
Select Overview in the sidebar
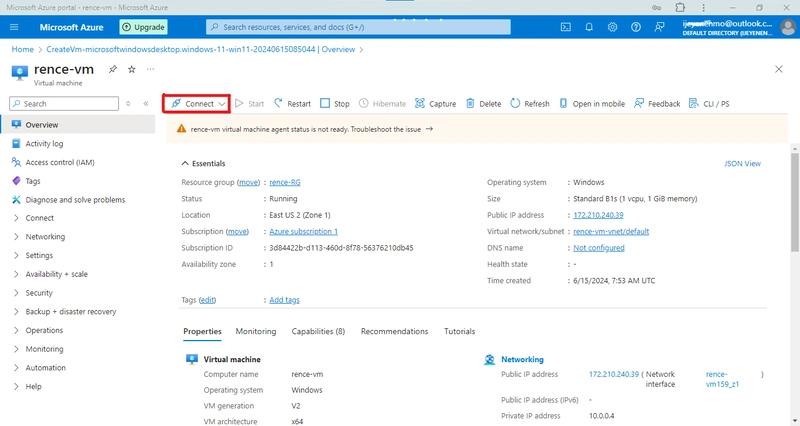click(42, 125)
